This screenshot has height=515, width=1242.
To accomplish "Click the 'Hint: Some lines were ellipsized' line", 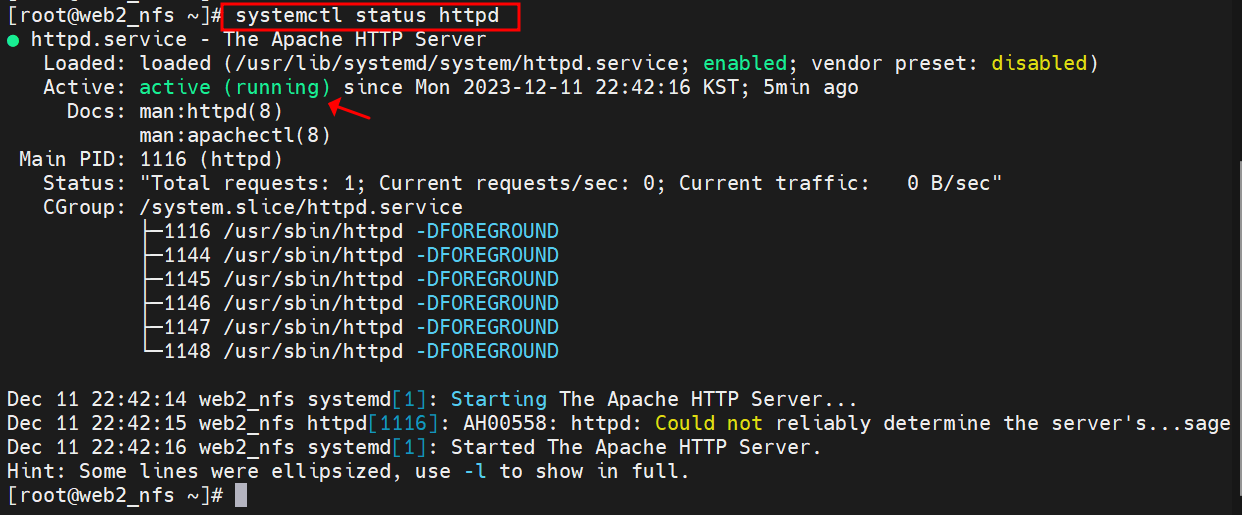I will click(348, 471).
